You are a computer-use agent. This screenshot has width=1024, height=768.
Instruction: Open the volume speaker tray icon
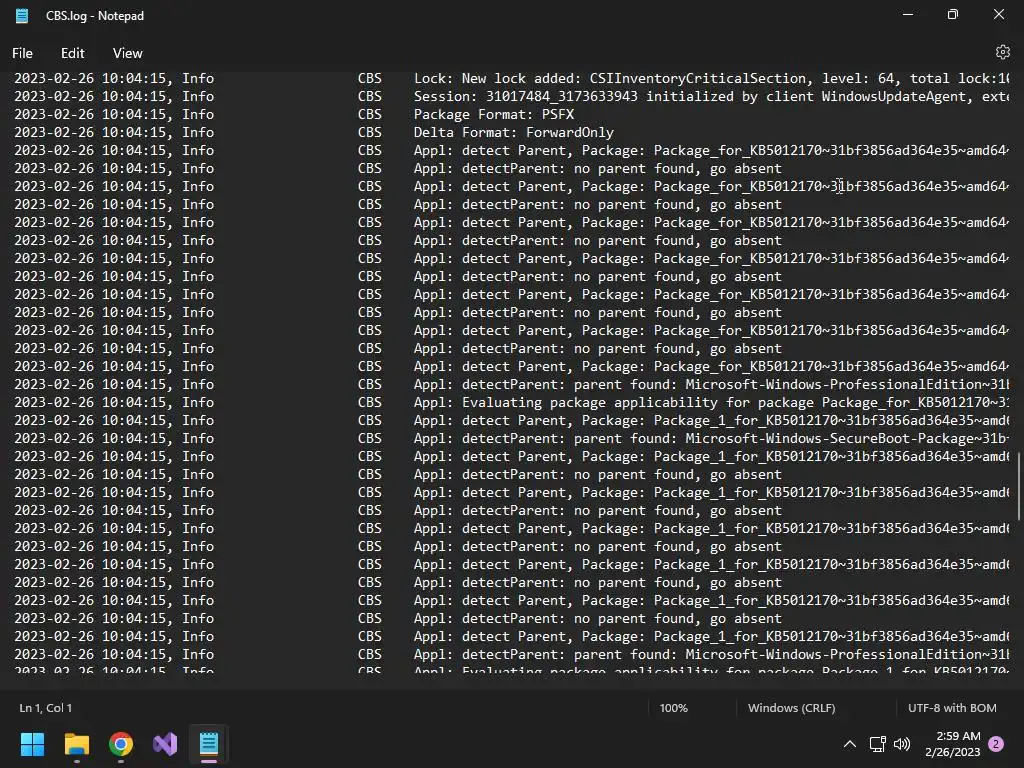902,744
